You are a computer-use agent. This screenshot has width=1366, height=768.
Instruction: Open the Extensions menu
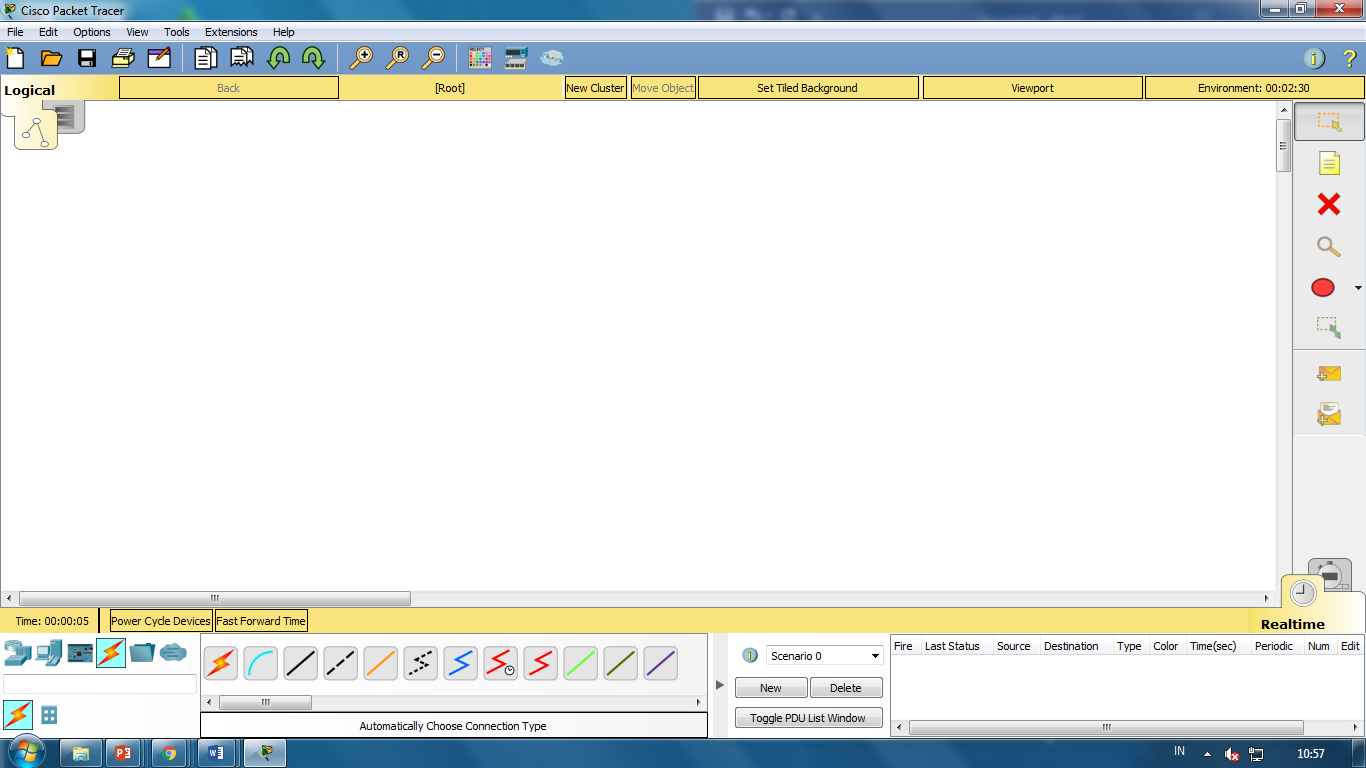click(x=231, y=32)
